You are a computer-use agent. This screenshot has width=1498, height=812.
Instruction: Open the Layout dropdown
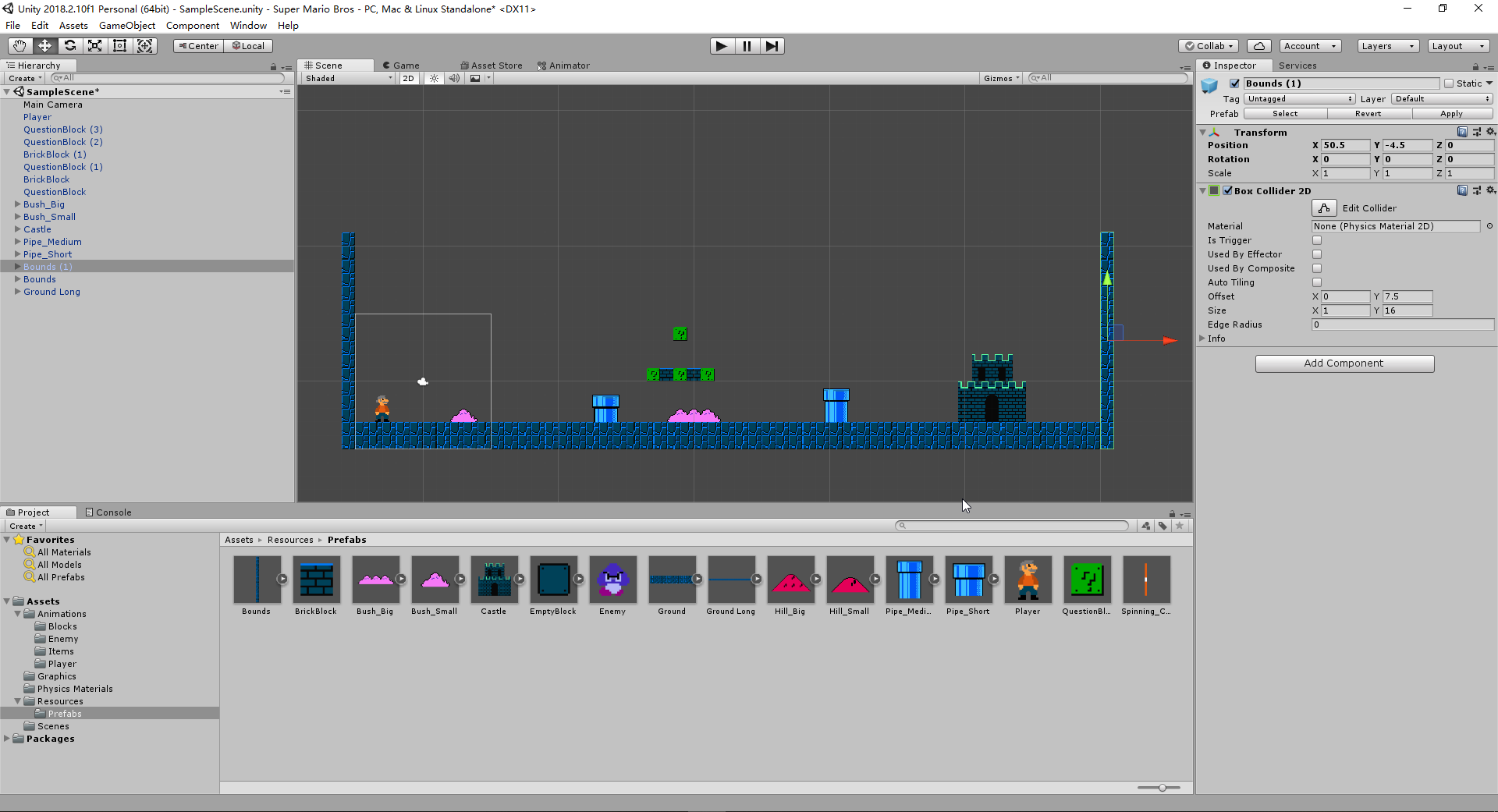tap(1458, 46)
